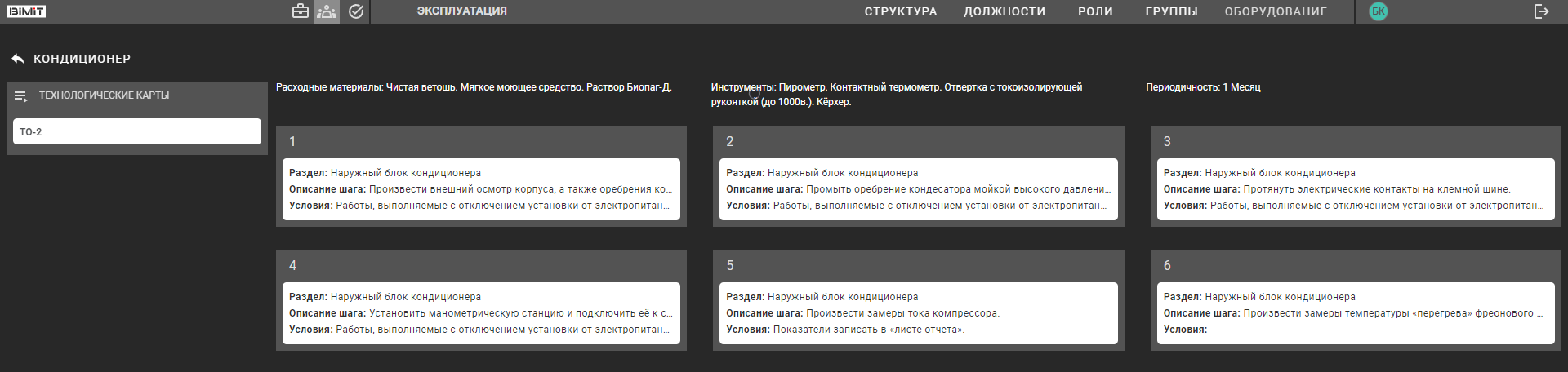Click step 4 card about манометрическую станцию

(481, 313)
